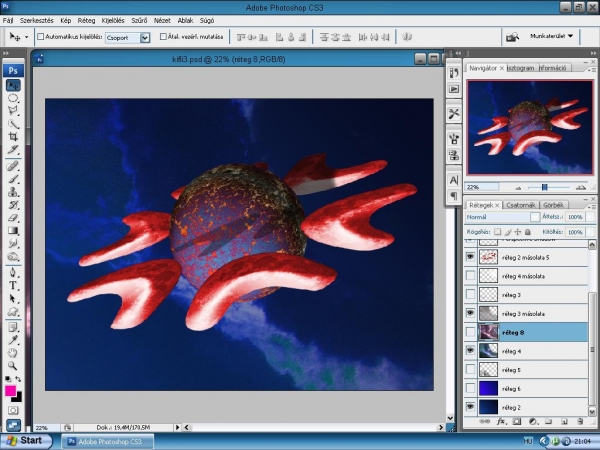Open the Szűrő menu

[x=139, y=21]
